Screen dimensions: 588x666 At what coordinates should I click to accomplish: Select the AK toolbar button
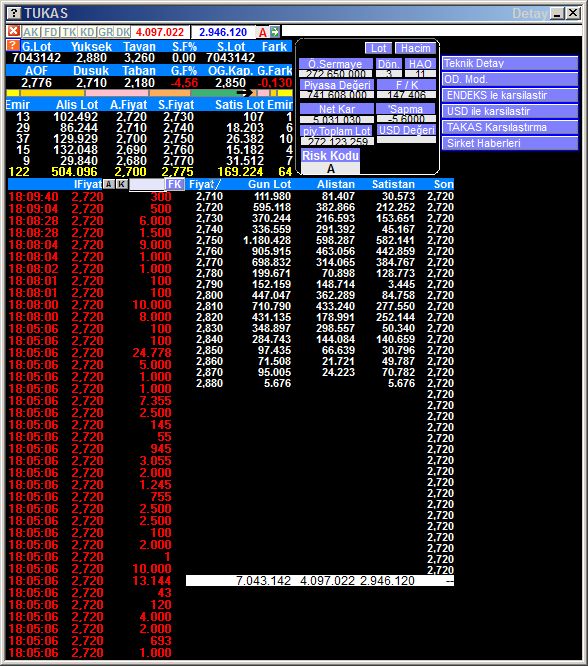click(x=31, y=32)
